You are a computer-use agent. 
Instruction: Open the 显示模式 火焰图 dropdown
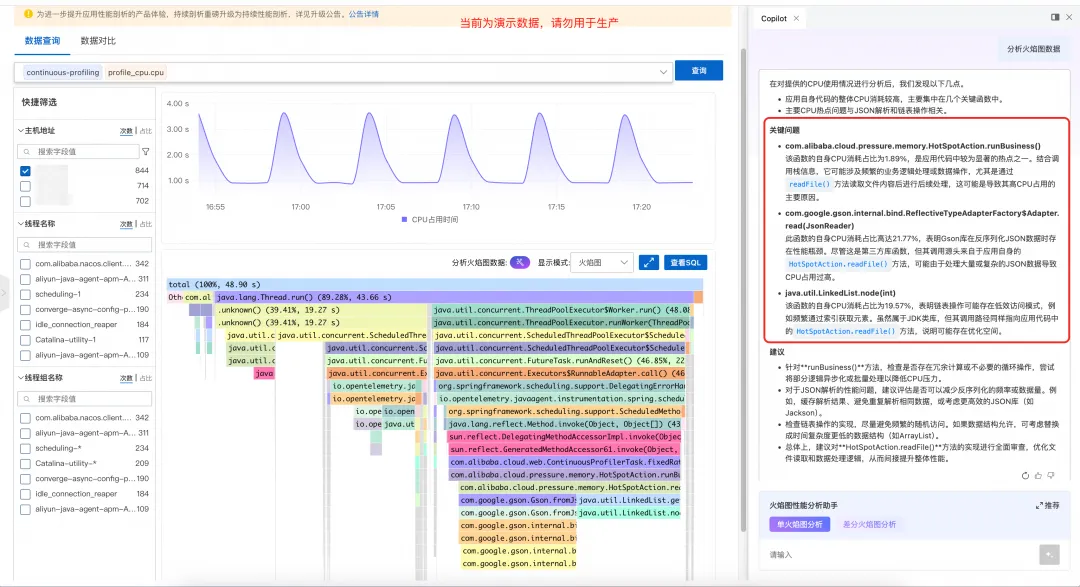[601, 262]
